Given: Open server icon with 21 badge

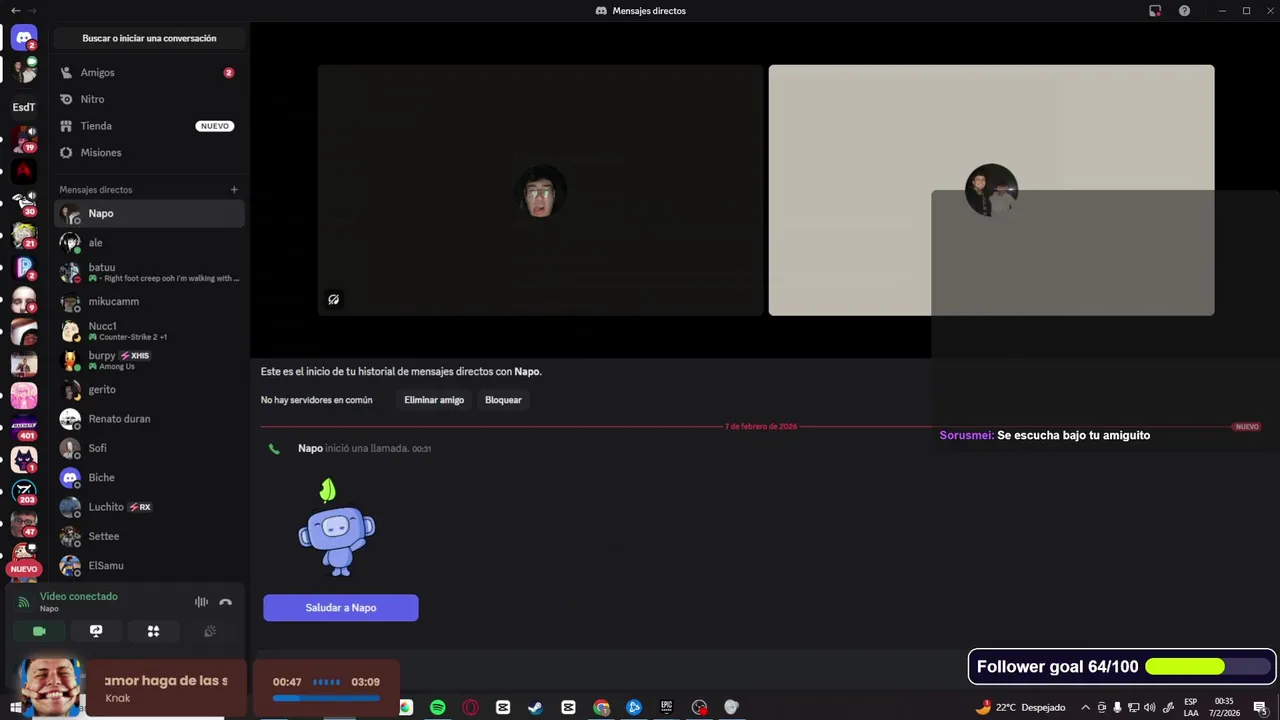Looking at the screenshot, I should [24, 235].
